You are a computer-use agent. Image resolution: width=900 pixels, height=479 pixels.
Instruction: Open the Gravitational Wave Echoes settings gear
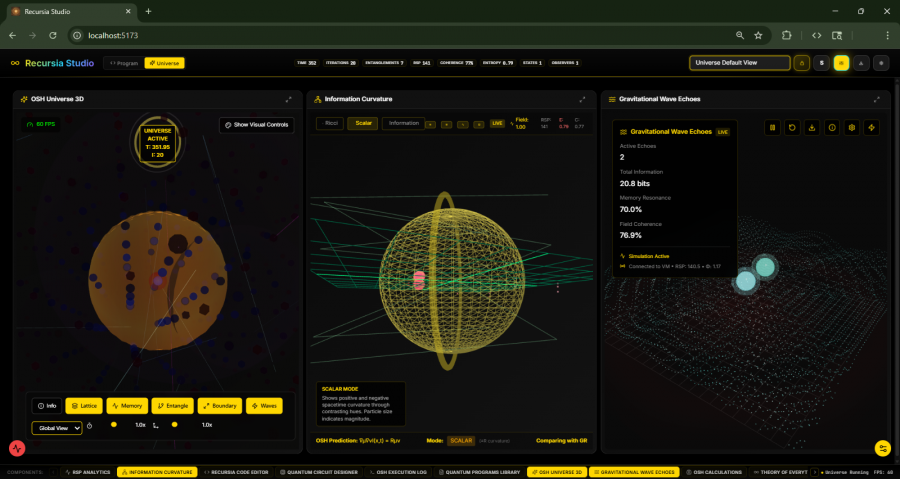tap(852, 128)
